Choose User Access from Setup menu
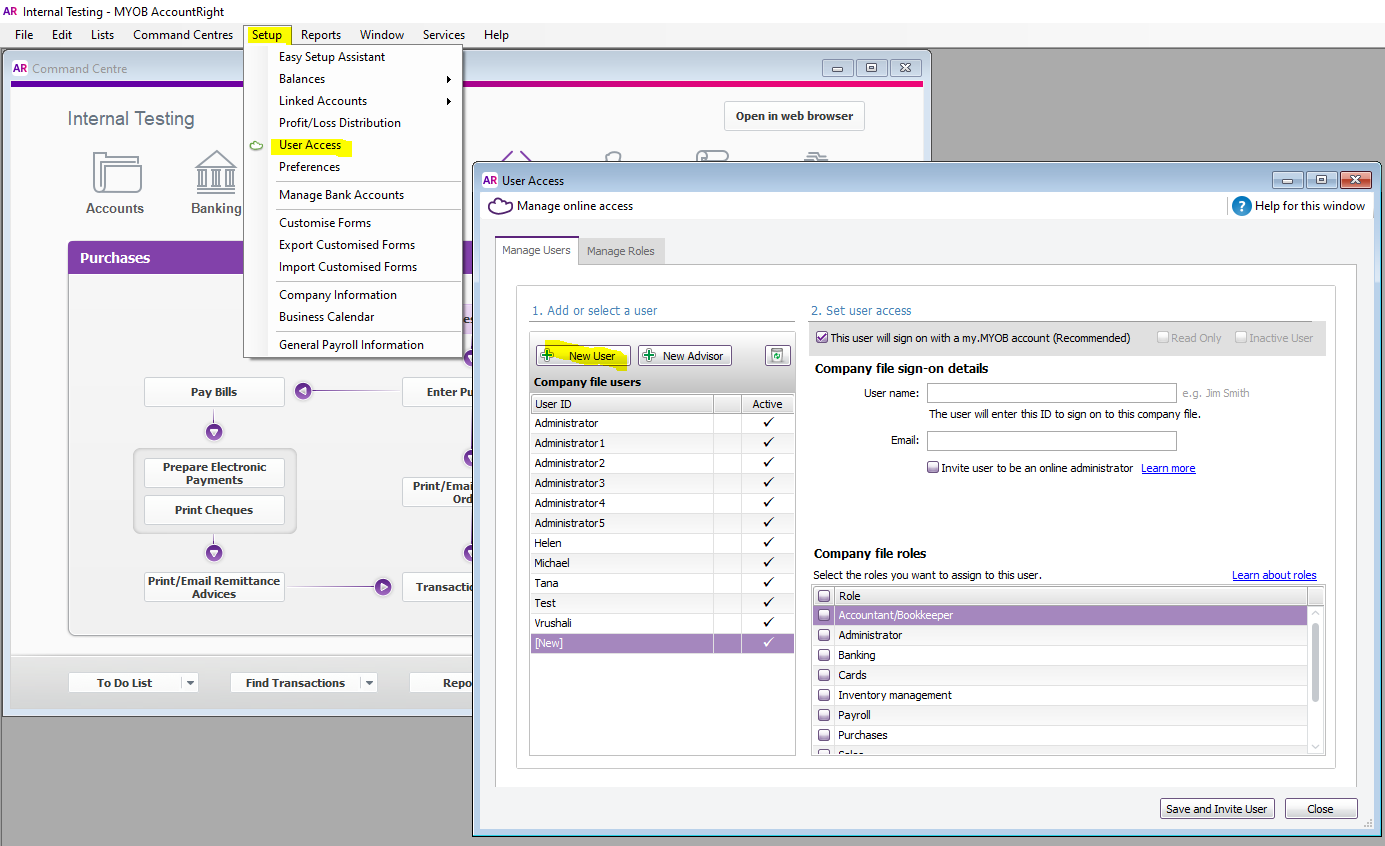 coord(310,145)
